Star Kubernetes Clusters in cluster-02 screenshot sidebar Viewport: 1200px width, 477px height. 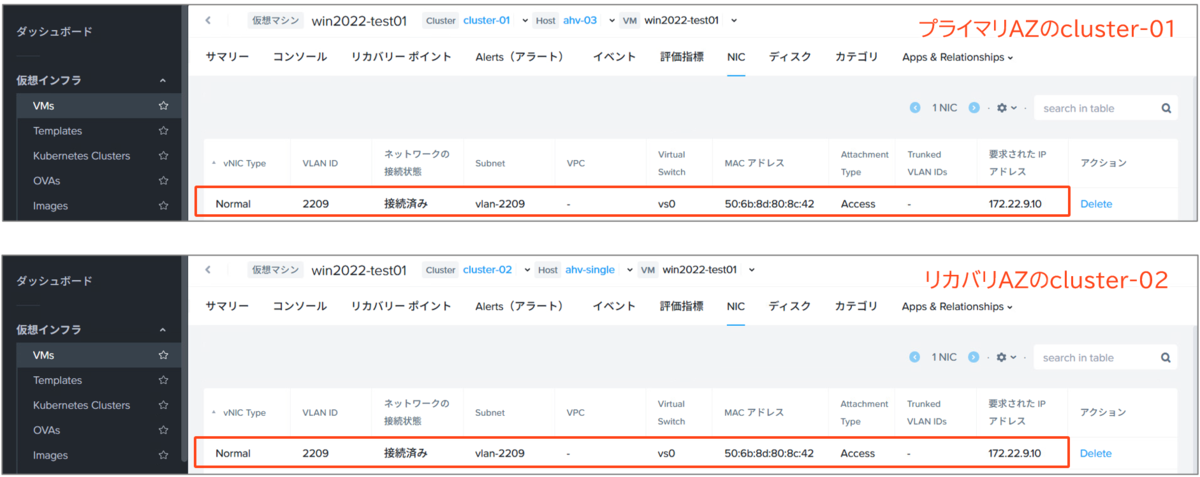[x=163, y=405]
